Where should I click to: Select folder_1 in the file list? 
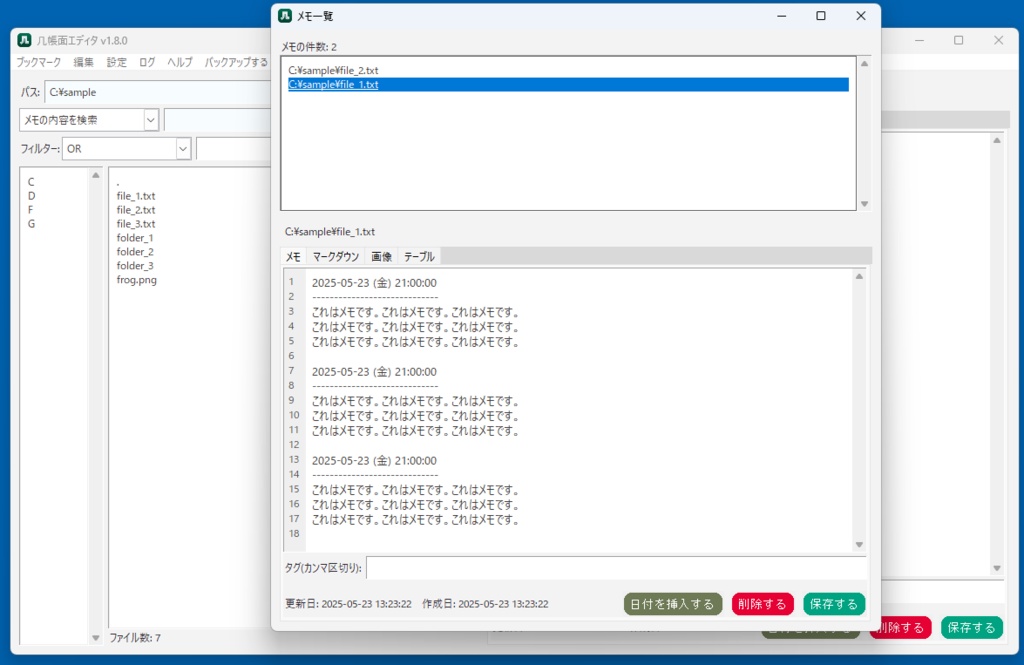coord(135,238)
